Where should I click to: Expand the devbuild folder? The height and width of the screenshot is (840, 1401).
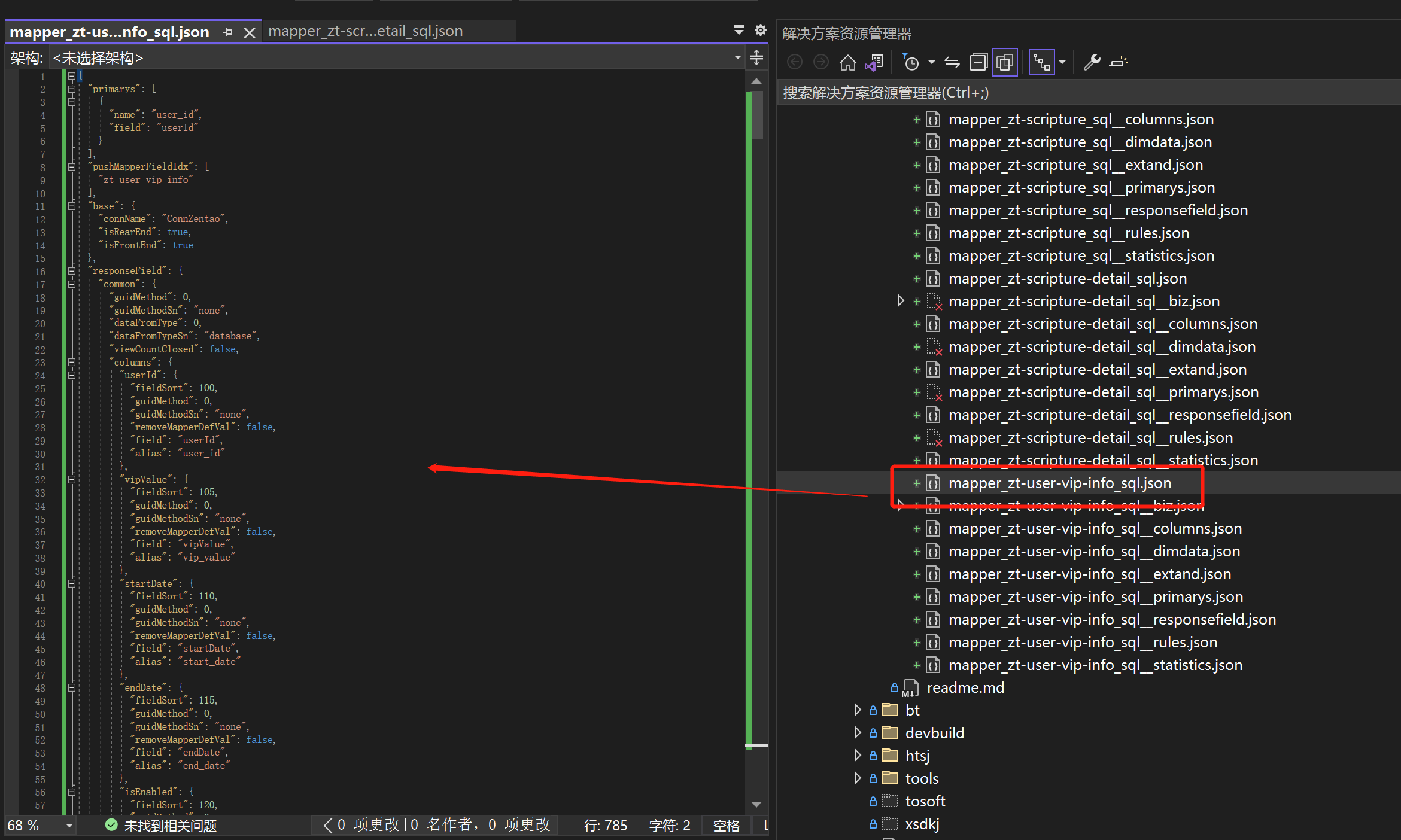click(858, 733)
